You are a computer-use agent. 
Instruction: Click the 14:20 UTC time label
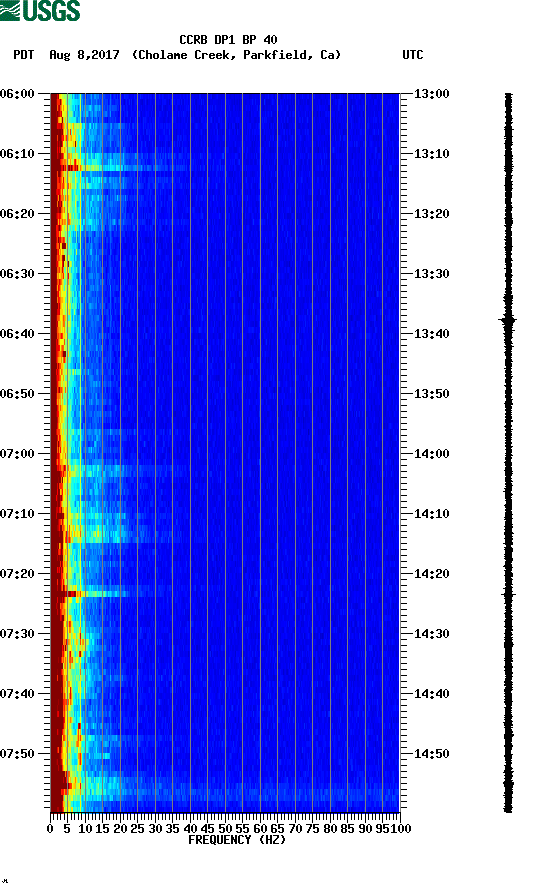[431, 574]
